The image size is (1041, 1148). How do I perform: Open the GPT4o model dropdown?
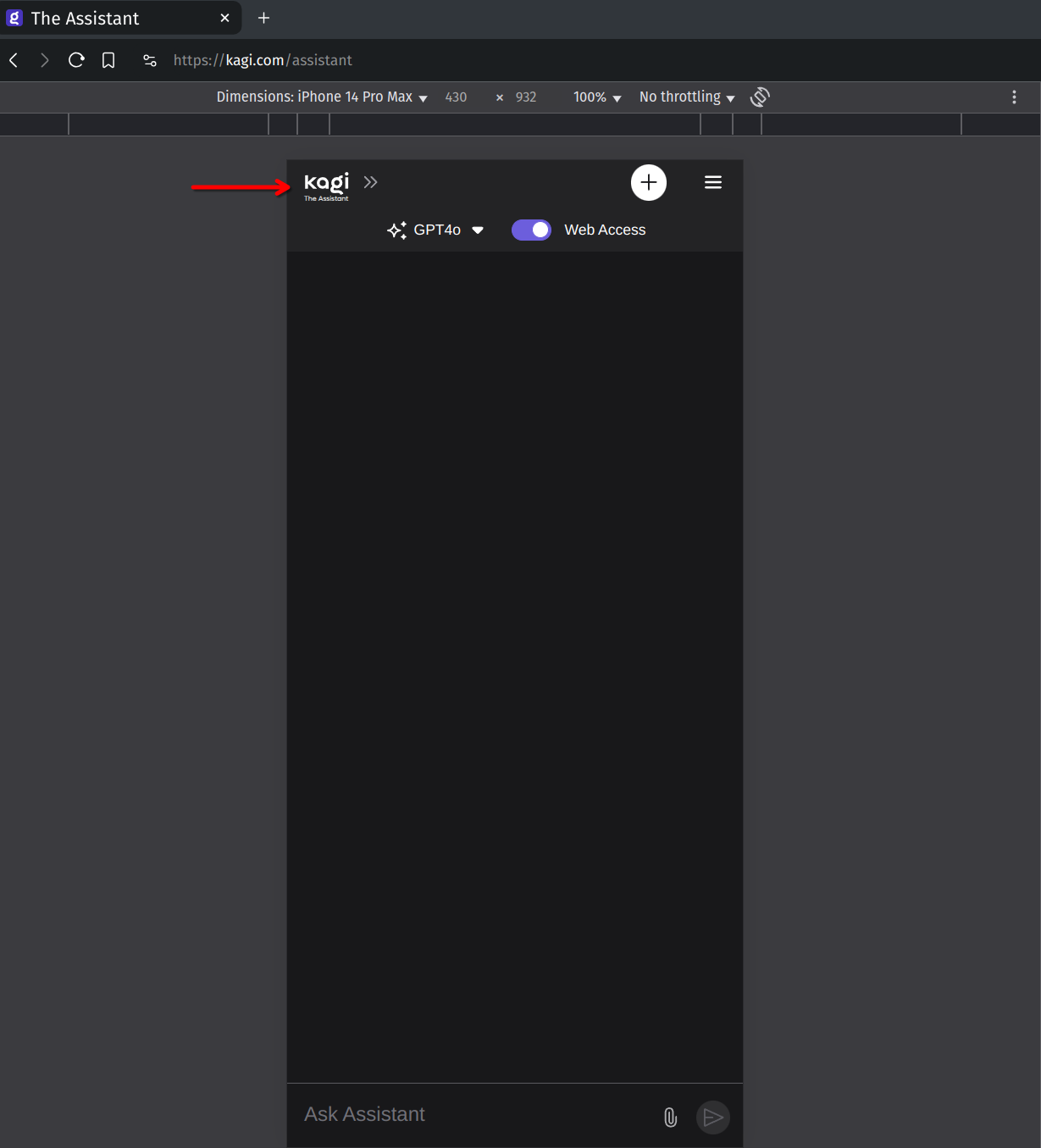pos(435,230)
